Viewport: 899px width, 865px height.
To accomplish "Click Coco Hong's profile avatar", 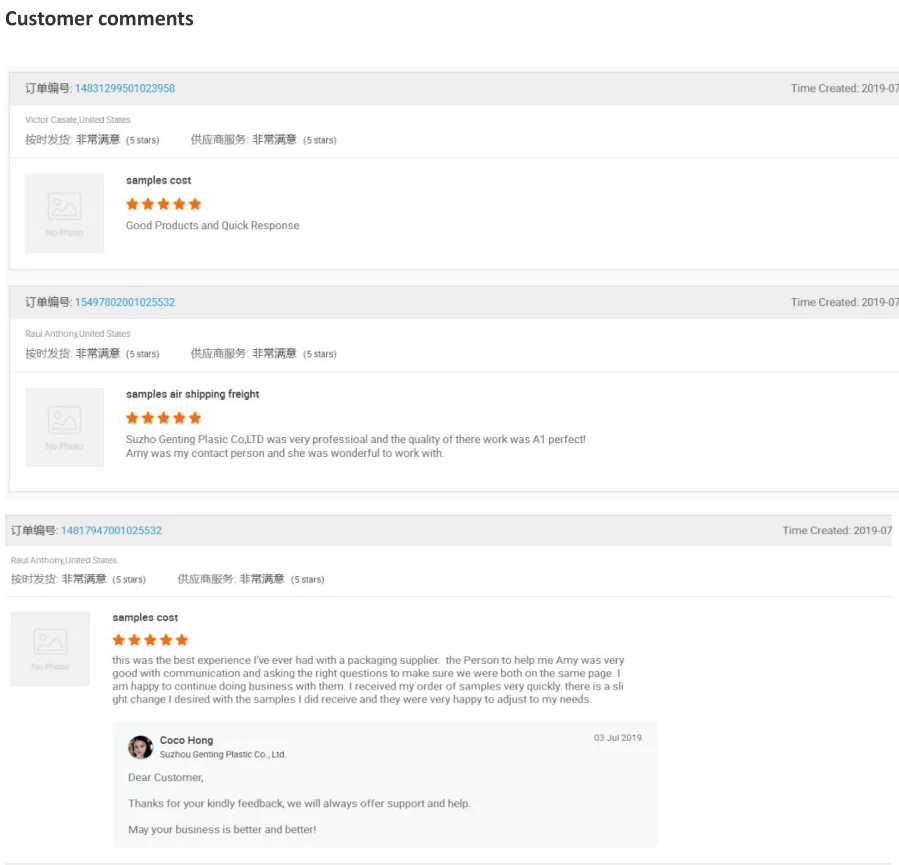I will (x=140, y=747).
